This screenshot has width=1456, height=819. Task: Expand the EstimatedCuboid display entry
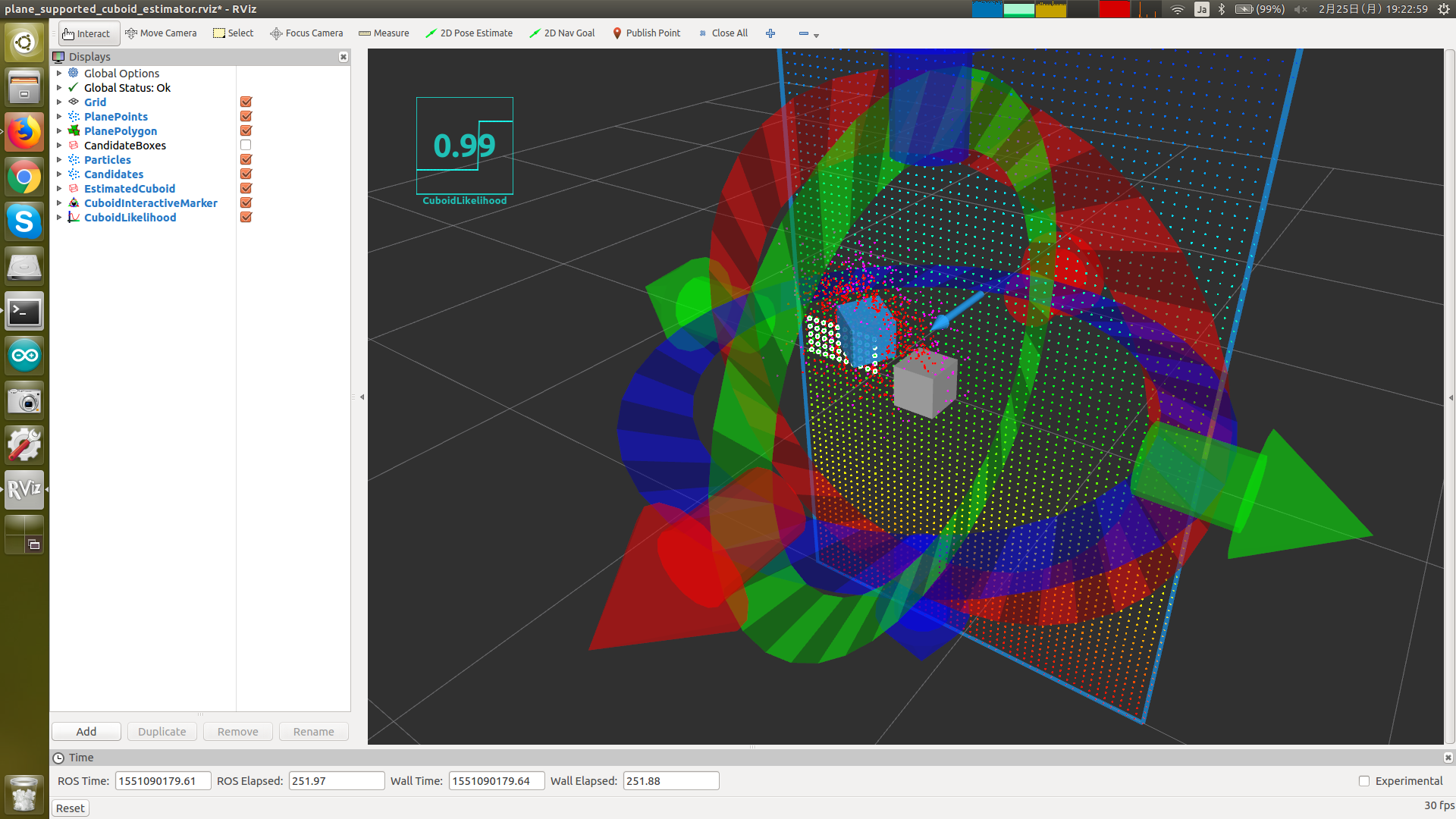(x=59, y=189)
